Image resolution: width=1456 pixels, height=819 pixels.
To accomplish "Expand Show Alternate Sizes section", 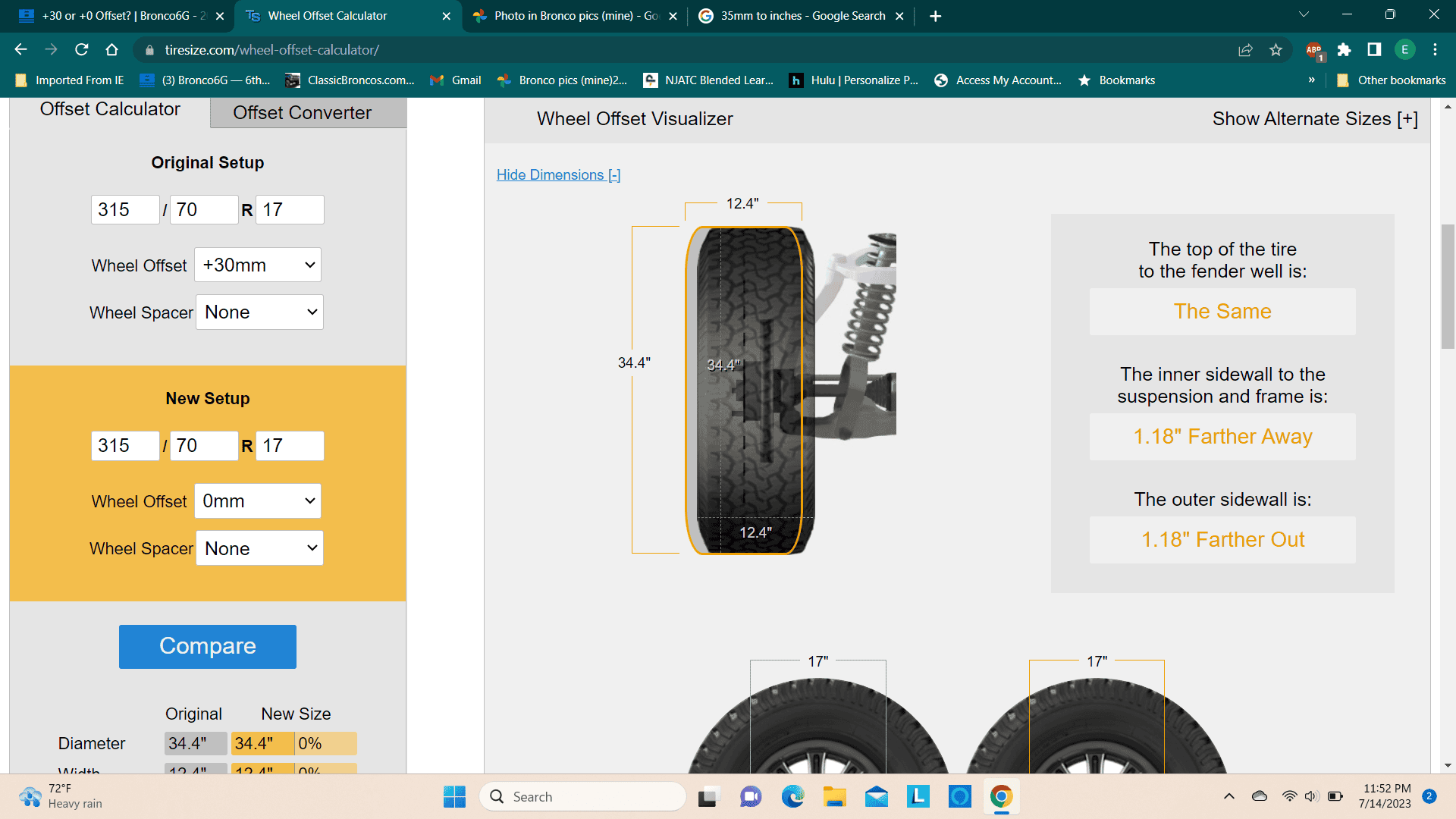I will pos(1314,119).
